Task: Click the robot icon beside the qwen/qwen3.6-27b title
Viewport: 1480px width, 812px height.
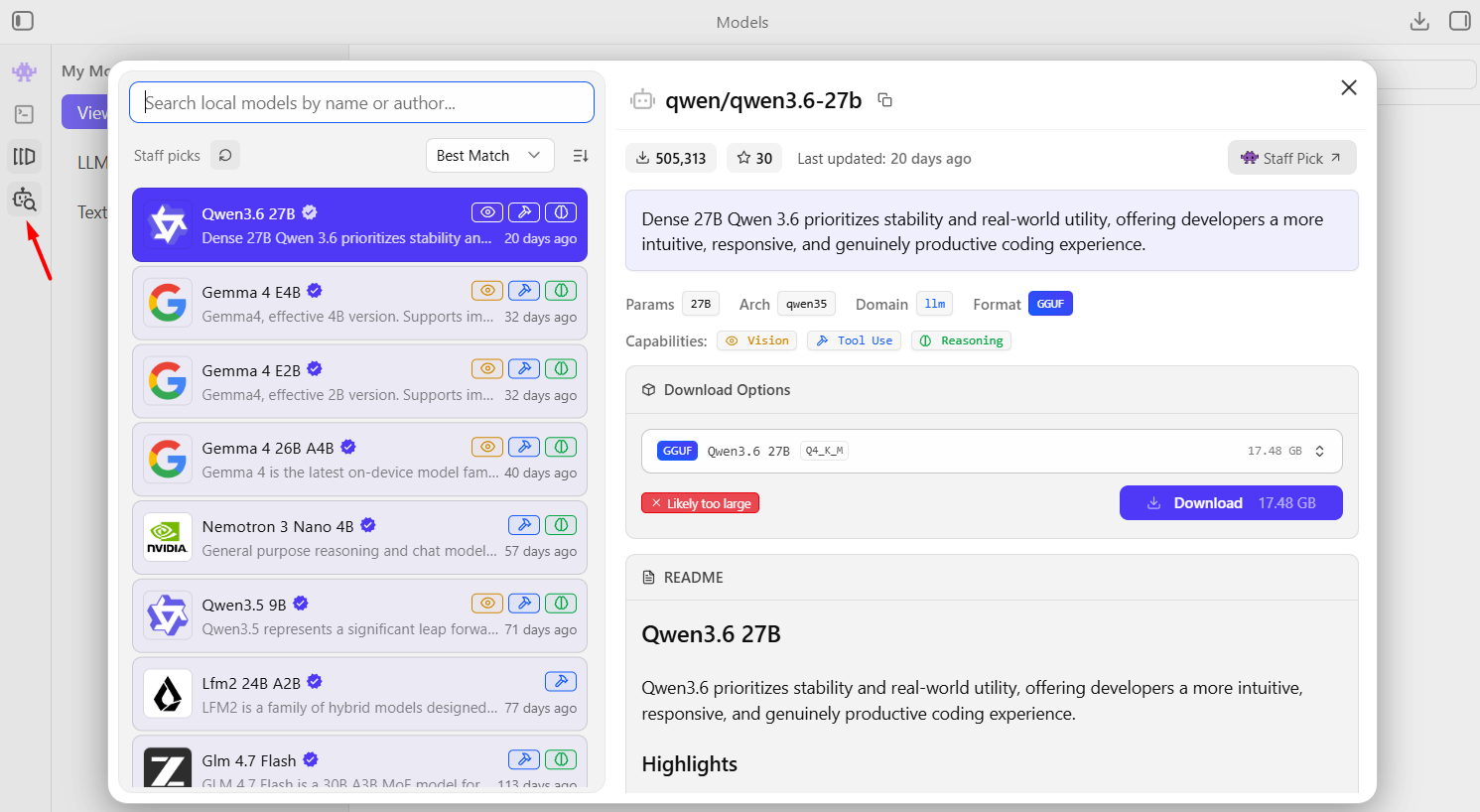Action: point(642,99)
